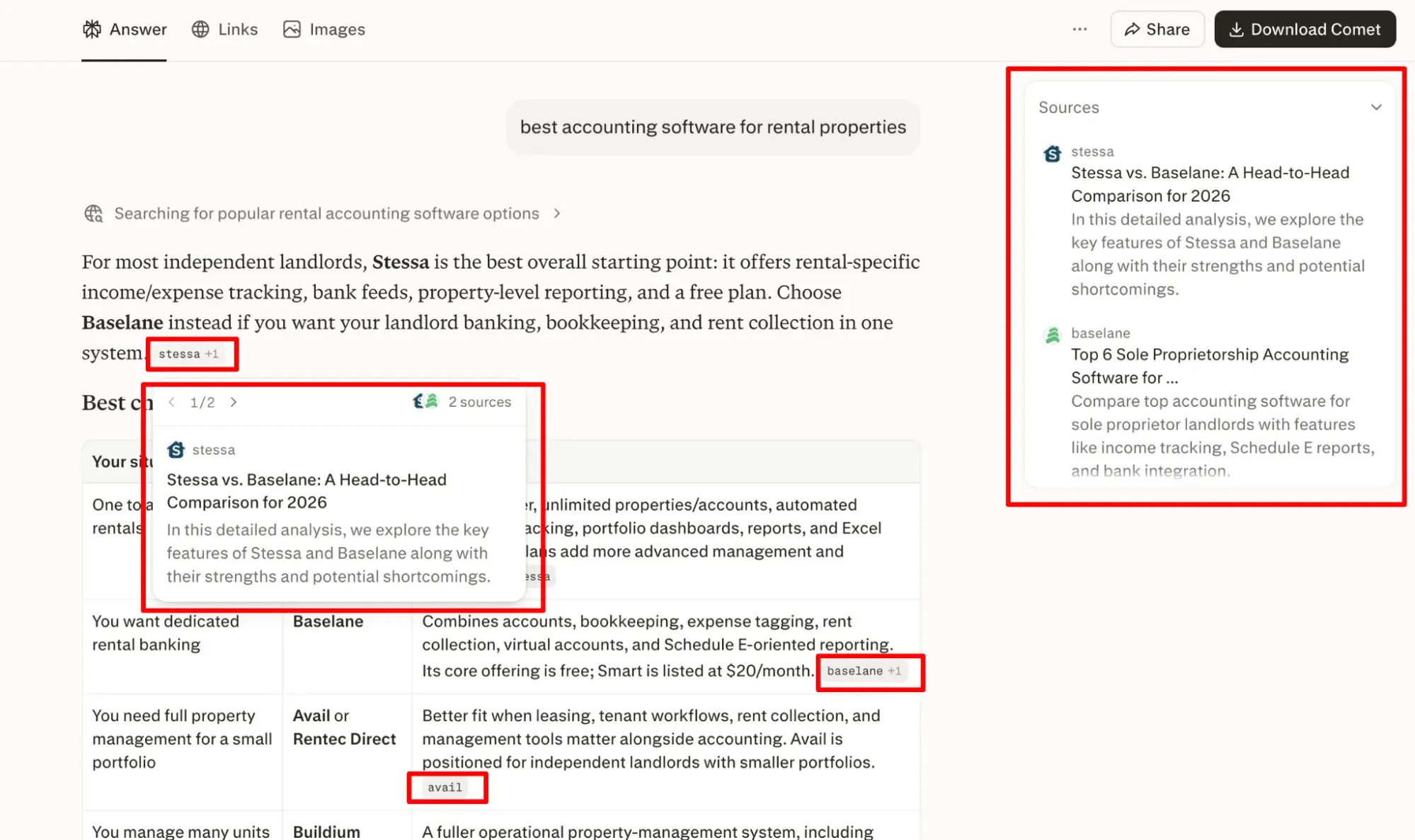Click the baselane source name in Sources panel

(1100, 333)
